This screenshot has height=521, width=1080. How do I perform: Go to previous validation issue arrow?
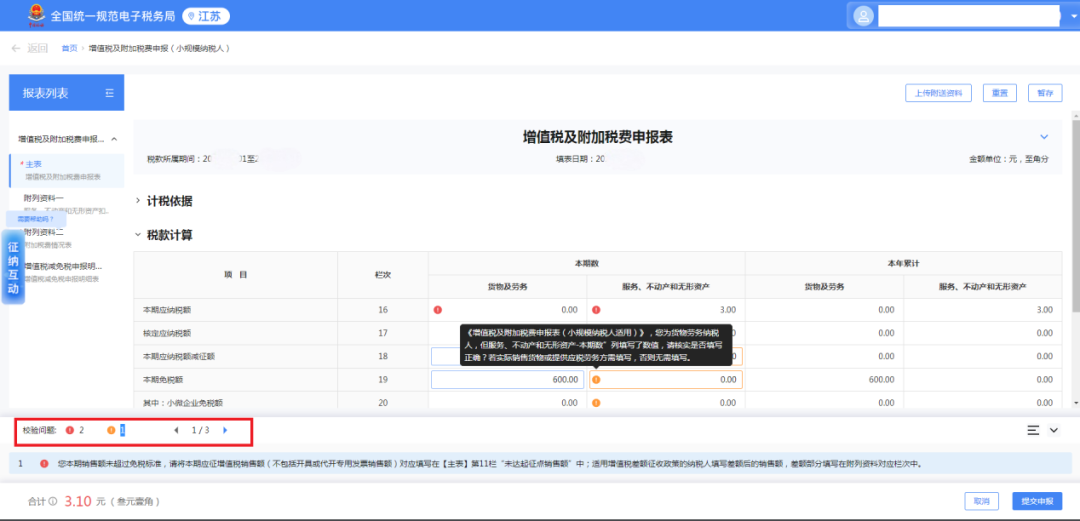177,430
